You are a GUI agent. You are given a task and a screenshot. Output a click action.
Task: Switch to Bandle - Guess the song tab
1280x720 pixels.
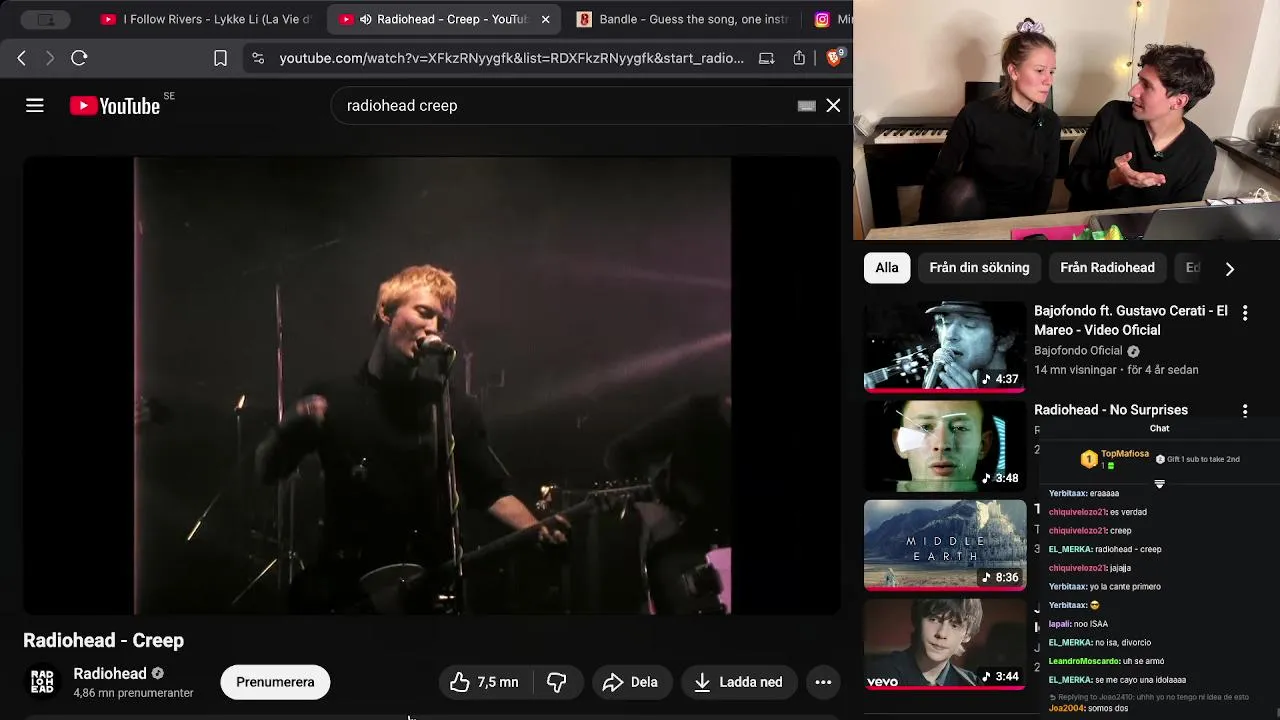click(x=684, y=19)
